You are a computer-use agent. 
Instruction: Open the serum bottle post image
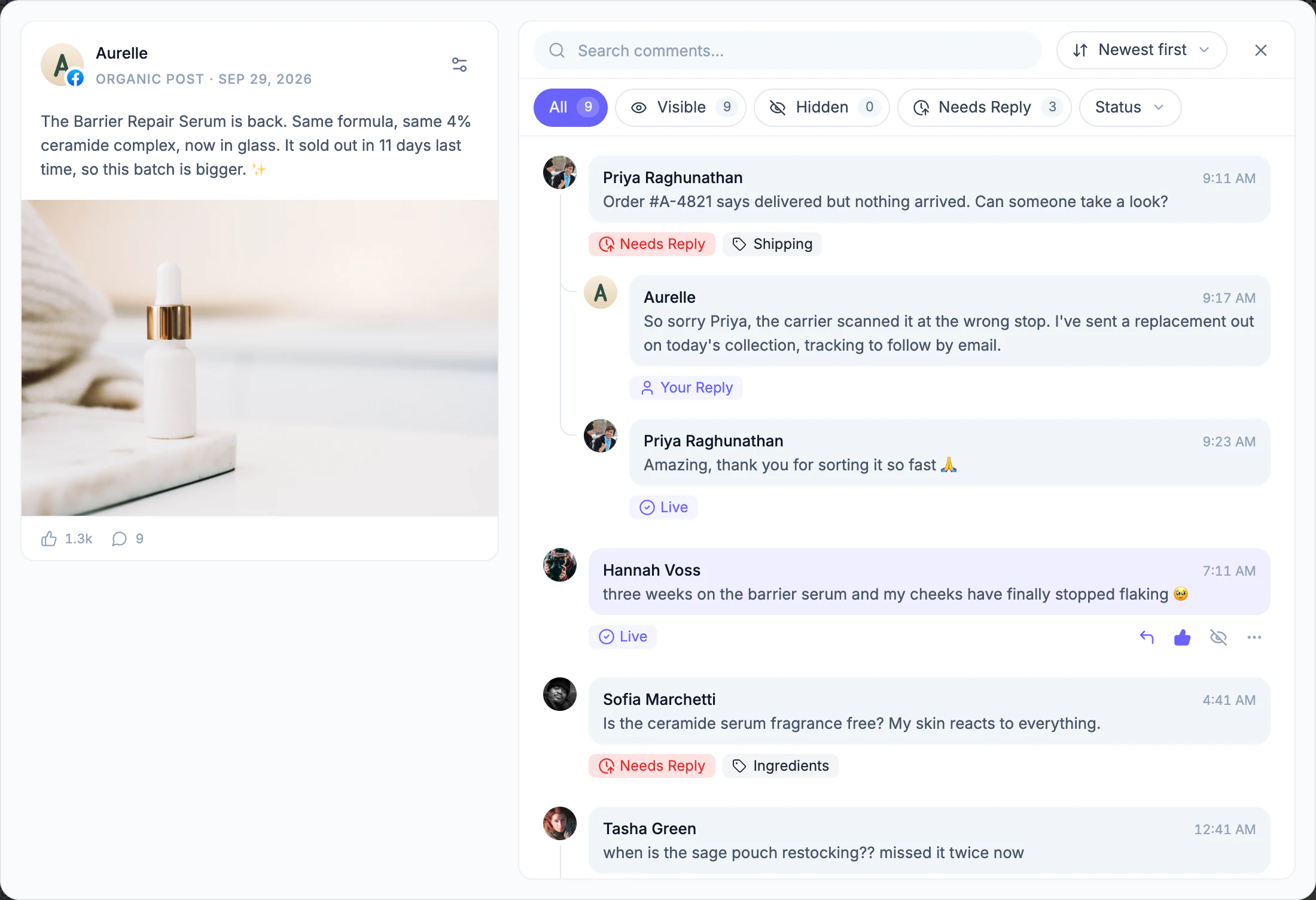pos(260,358)
